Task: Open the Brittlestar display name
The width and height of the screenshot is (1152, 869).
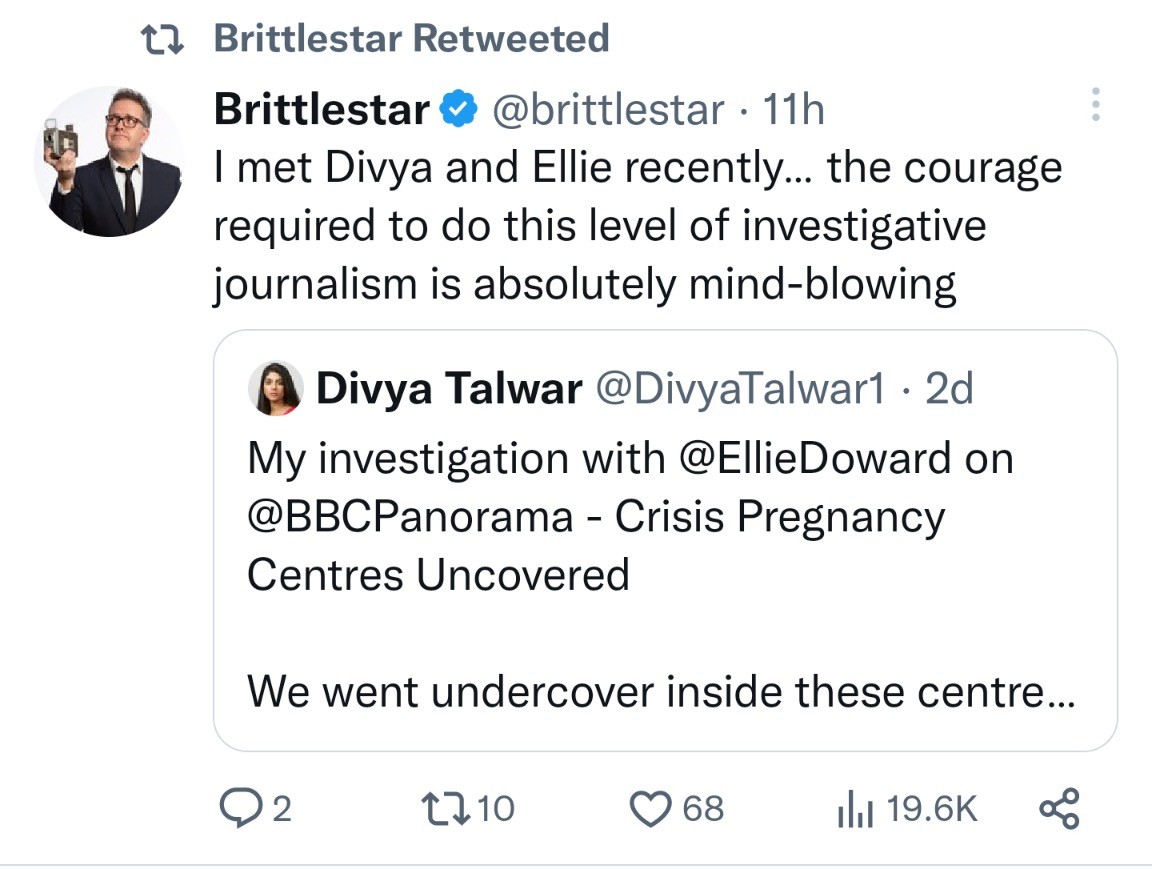Action: [321, 110]
